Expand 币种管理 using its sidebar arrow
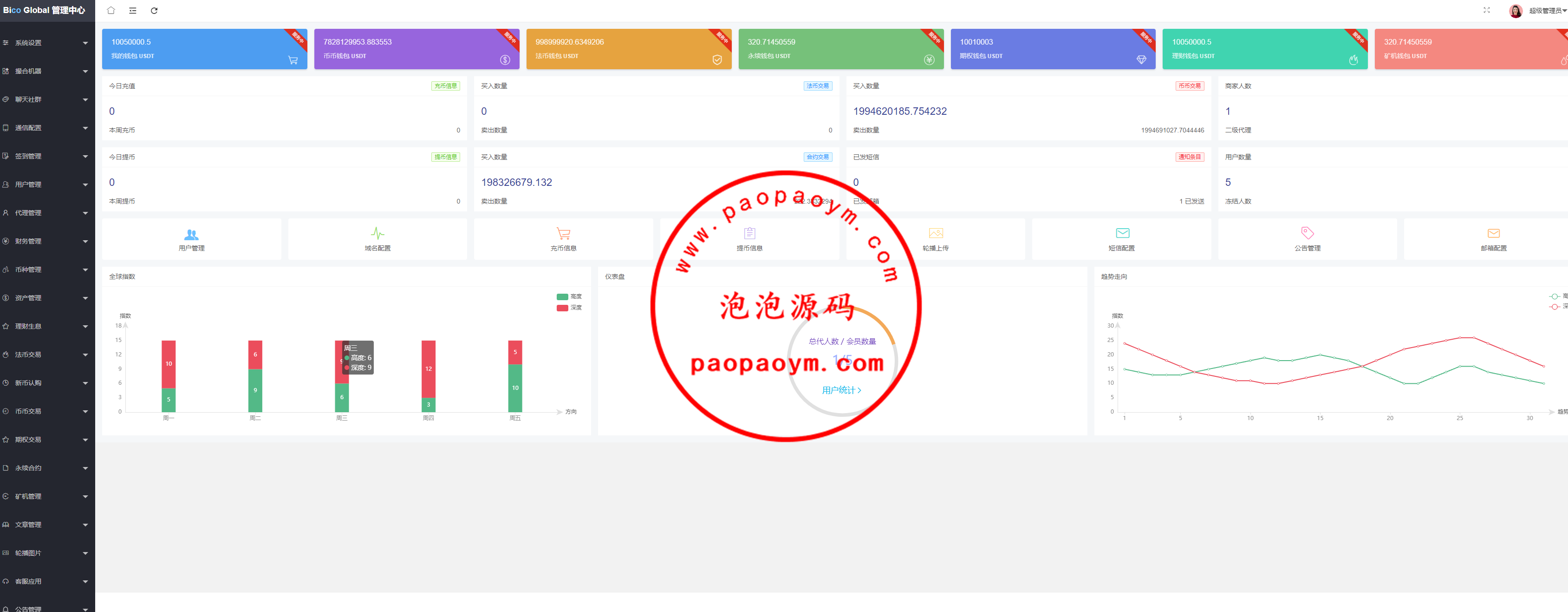 click(85, 270)
